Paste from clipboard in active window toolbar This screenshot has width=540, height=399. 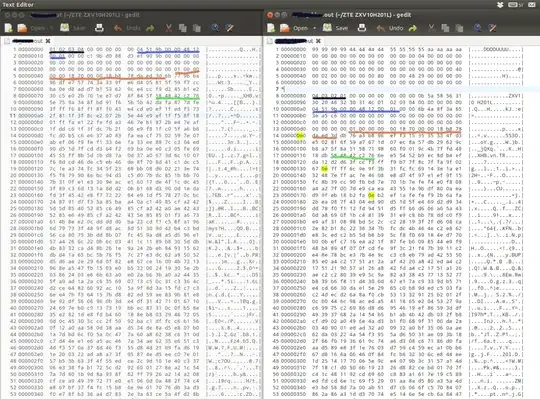pos(459,28)
